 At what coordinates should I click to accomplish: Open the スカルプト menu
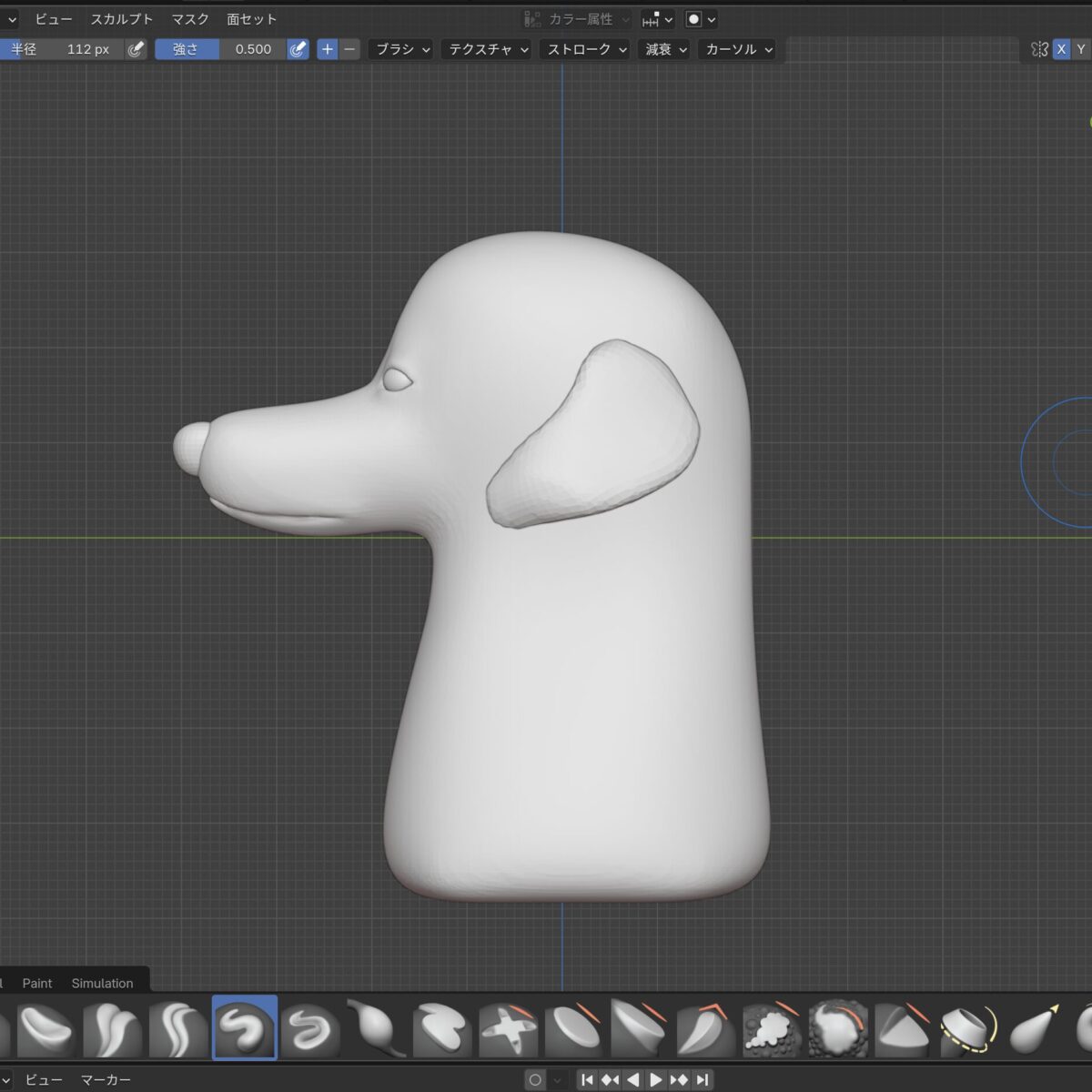click(x=121, y=19)
